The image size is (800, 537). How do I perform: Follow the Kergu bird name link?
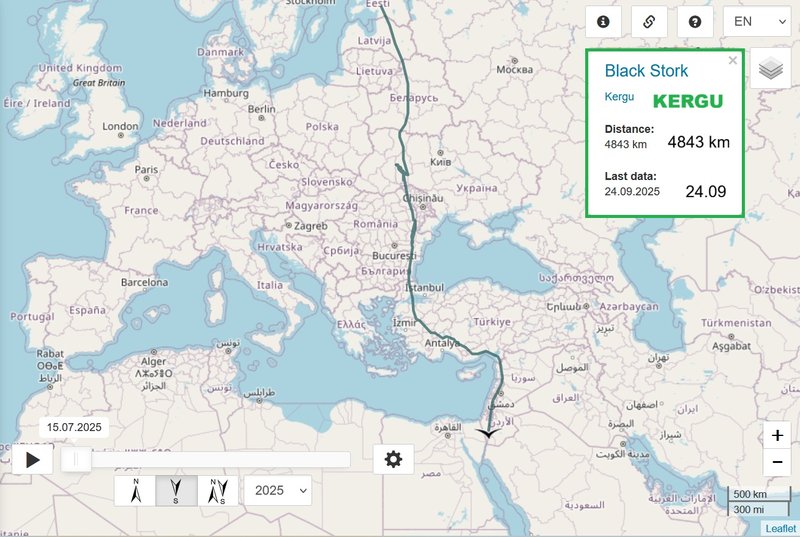click(619, 96)
